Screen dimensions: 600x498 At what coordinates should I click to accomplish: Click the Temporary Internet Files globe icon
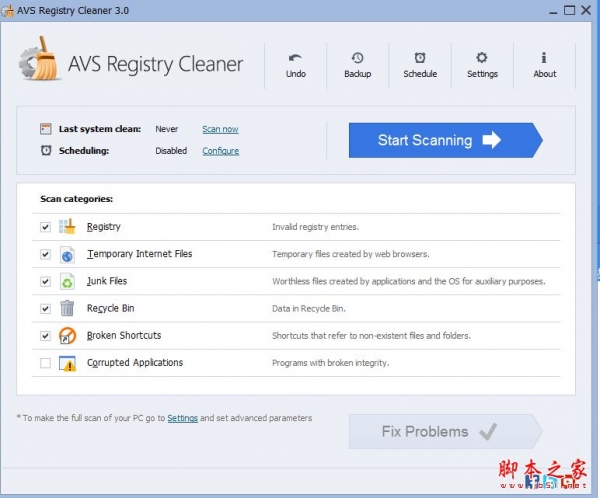[67, 254]
